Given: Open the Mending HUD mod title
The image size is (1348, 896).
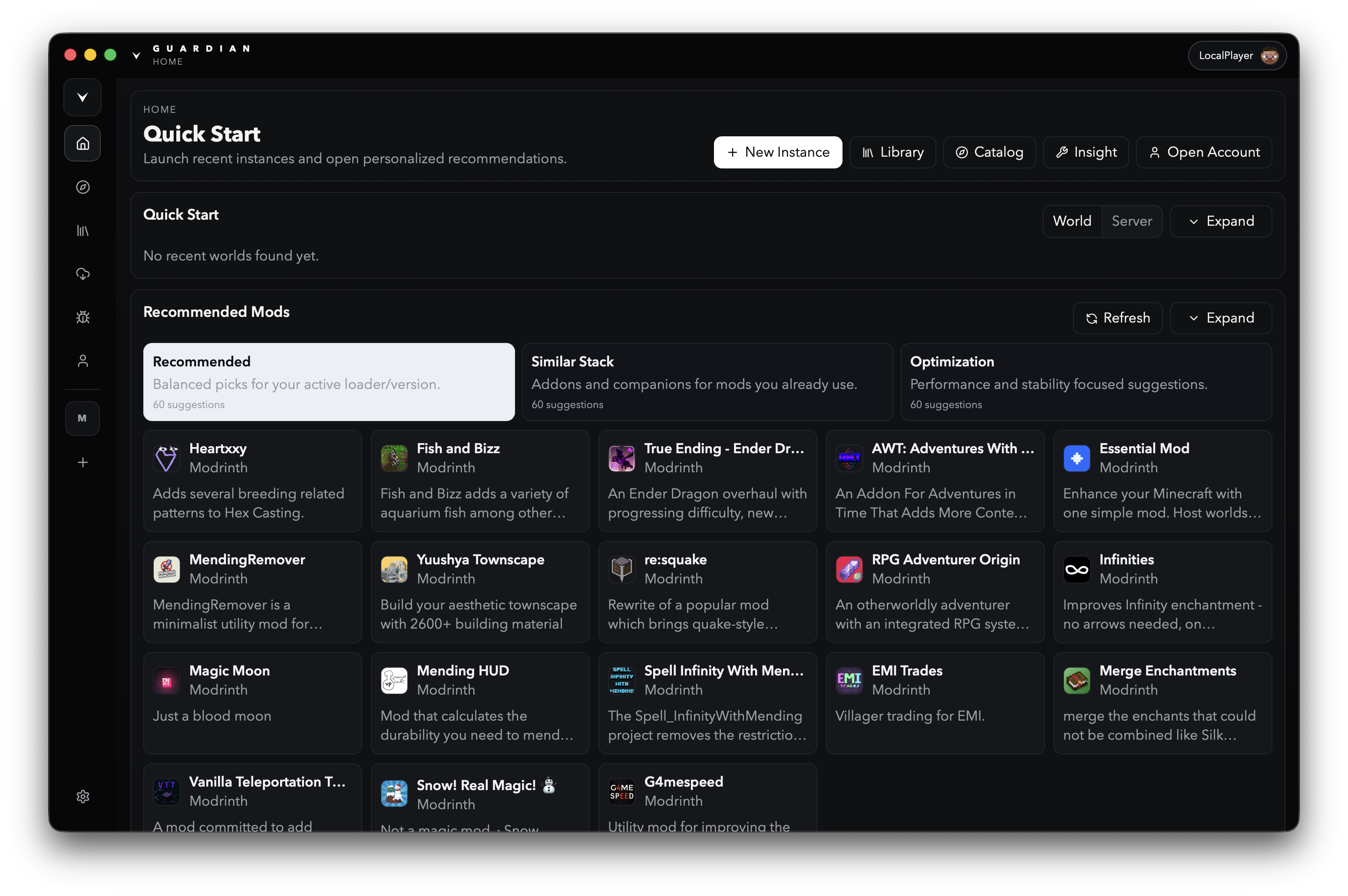Looking at the screenshot, I should [463, 671].
